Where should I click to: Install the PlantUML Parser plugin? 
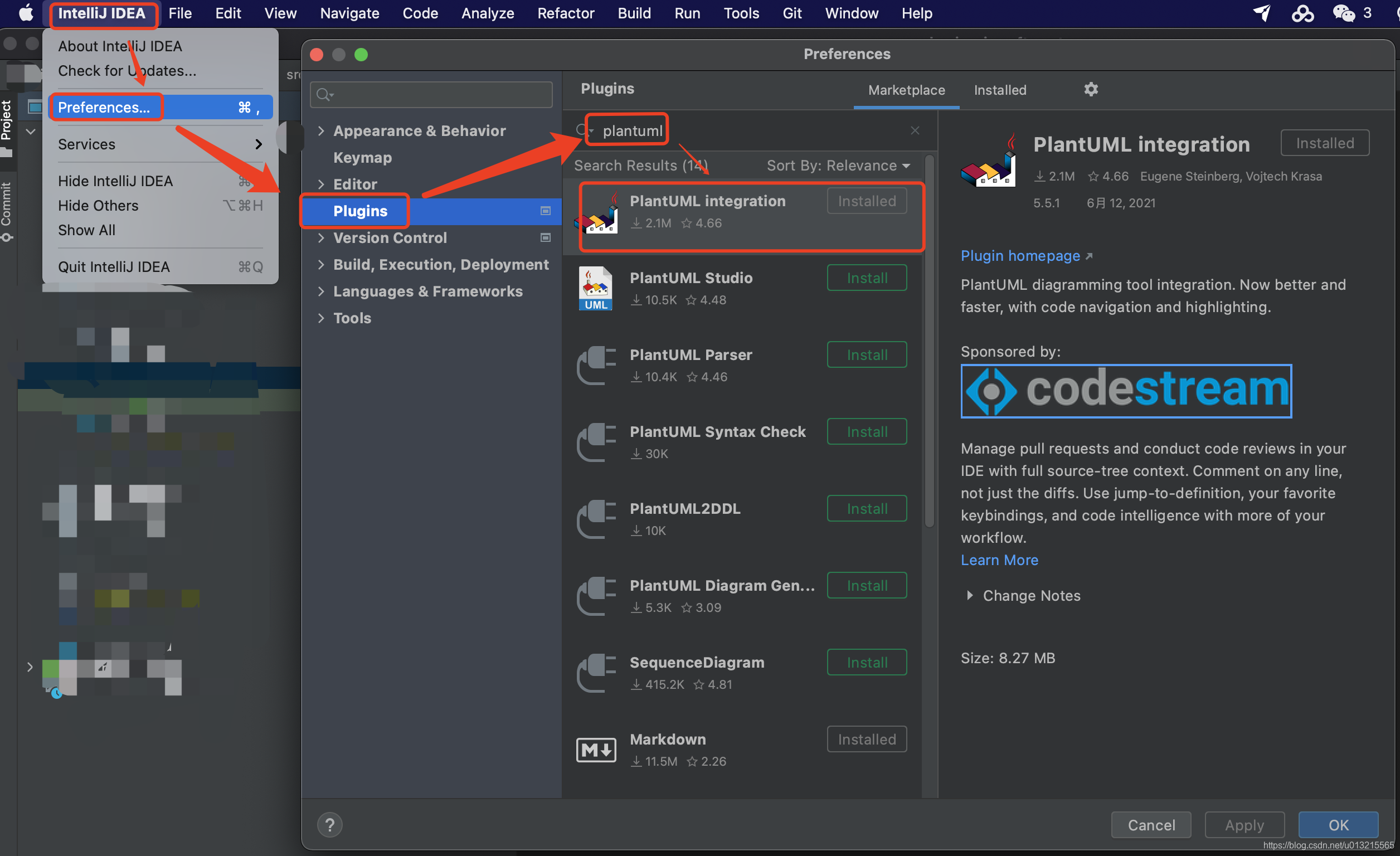coord(867,355)
